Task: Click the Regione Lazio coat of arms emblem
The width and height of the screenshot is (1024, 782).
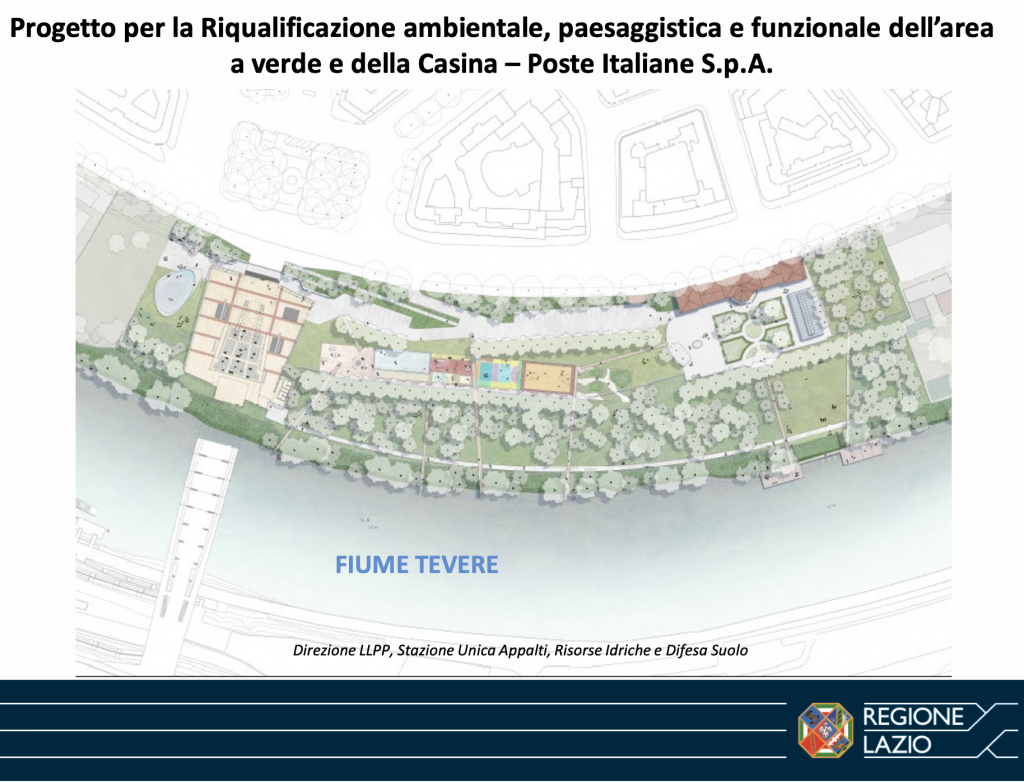Action: coord(825,730)
